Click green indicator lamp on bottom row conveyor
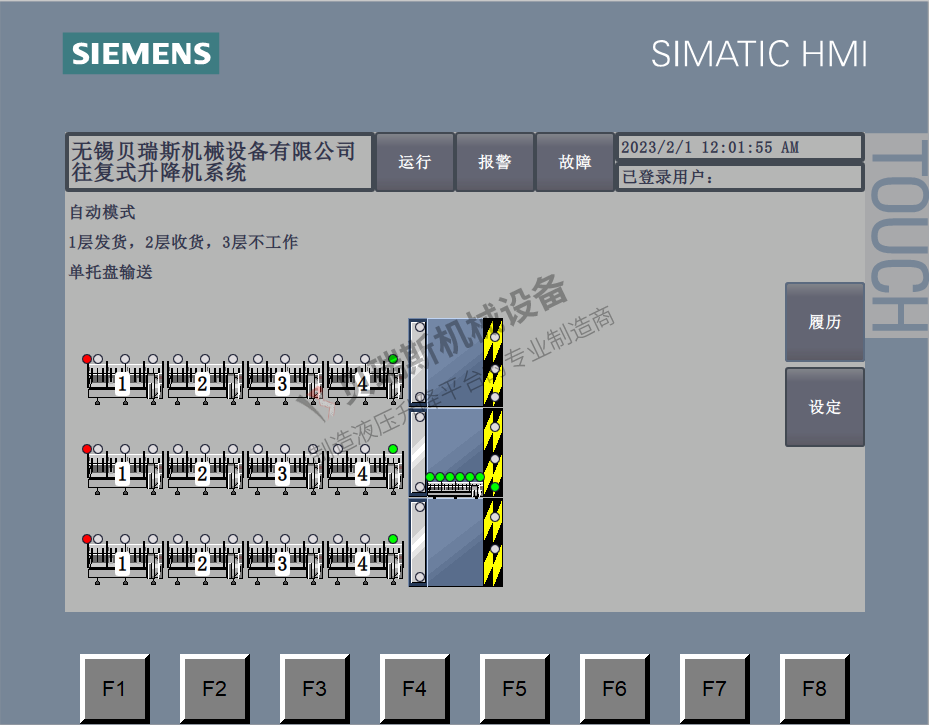Viewport: 929px width, 725px height. click(393, 539)
